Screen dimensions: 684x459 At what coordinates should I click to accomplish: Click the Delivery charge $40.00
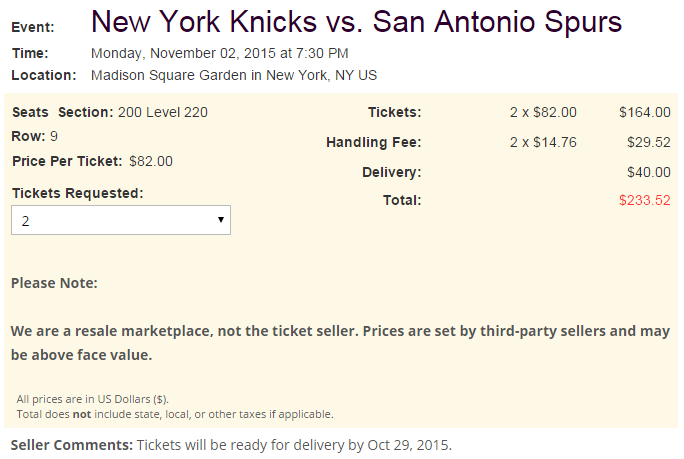649,172
